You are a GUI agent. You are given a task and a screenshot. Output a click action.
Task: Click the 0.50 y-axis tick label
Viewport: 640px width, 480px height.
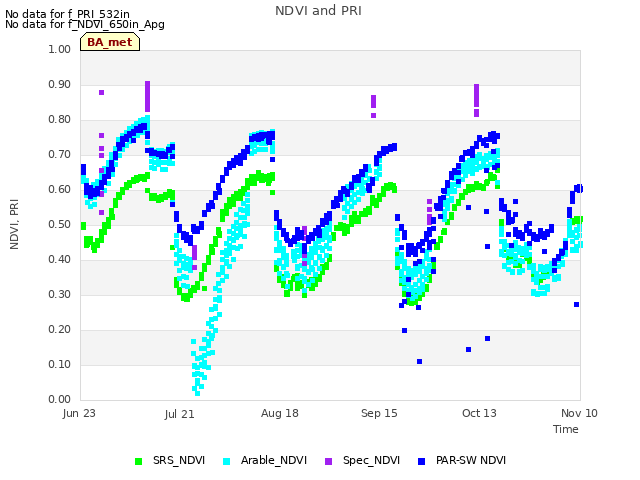coord(60,224)
